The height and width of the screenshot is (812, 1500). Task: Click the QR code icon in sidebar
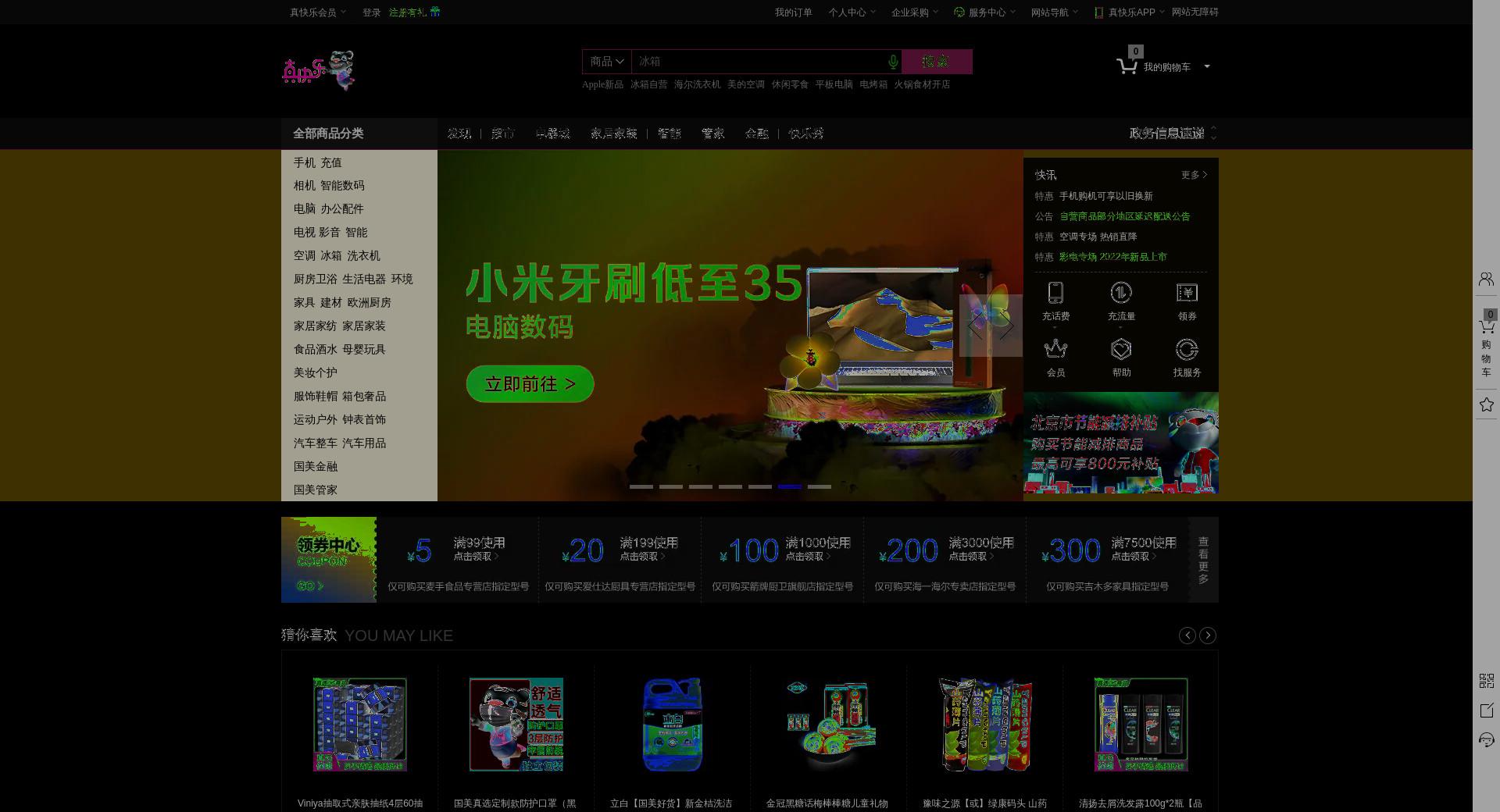(x=1486, y=681)
